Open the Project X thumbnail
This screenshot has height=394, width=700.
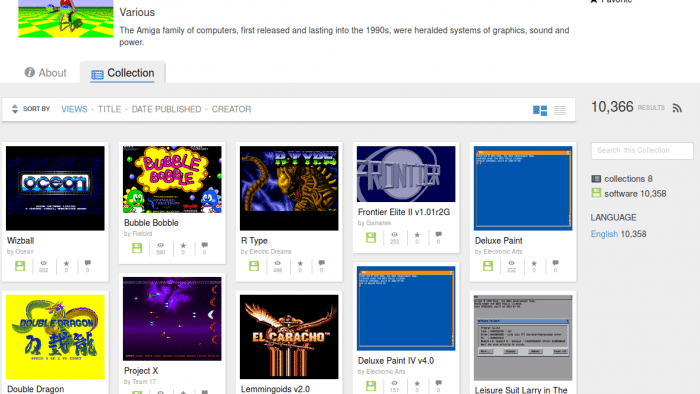(x=172, y=319)
